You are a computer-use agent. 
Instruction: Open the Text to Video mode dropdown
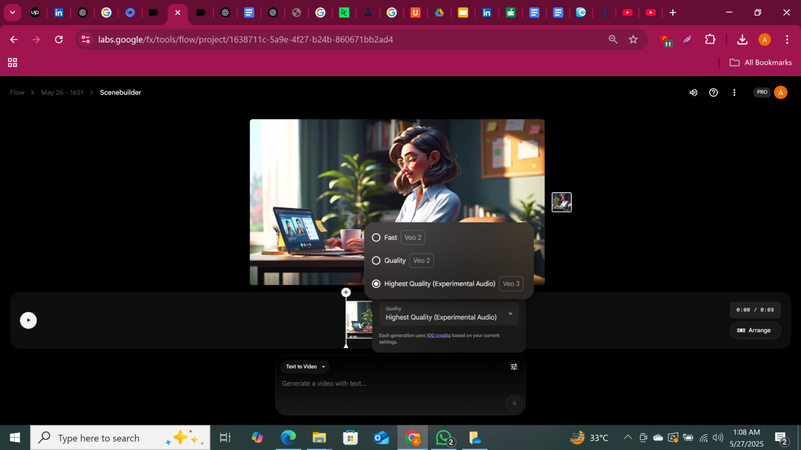point(305,367)
